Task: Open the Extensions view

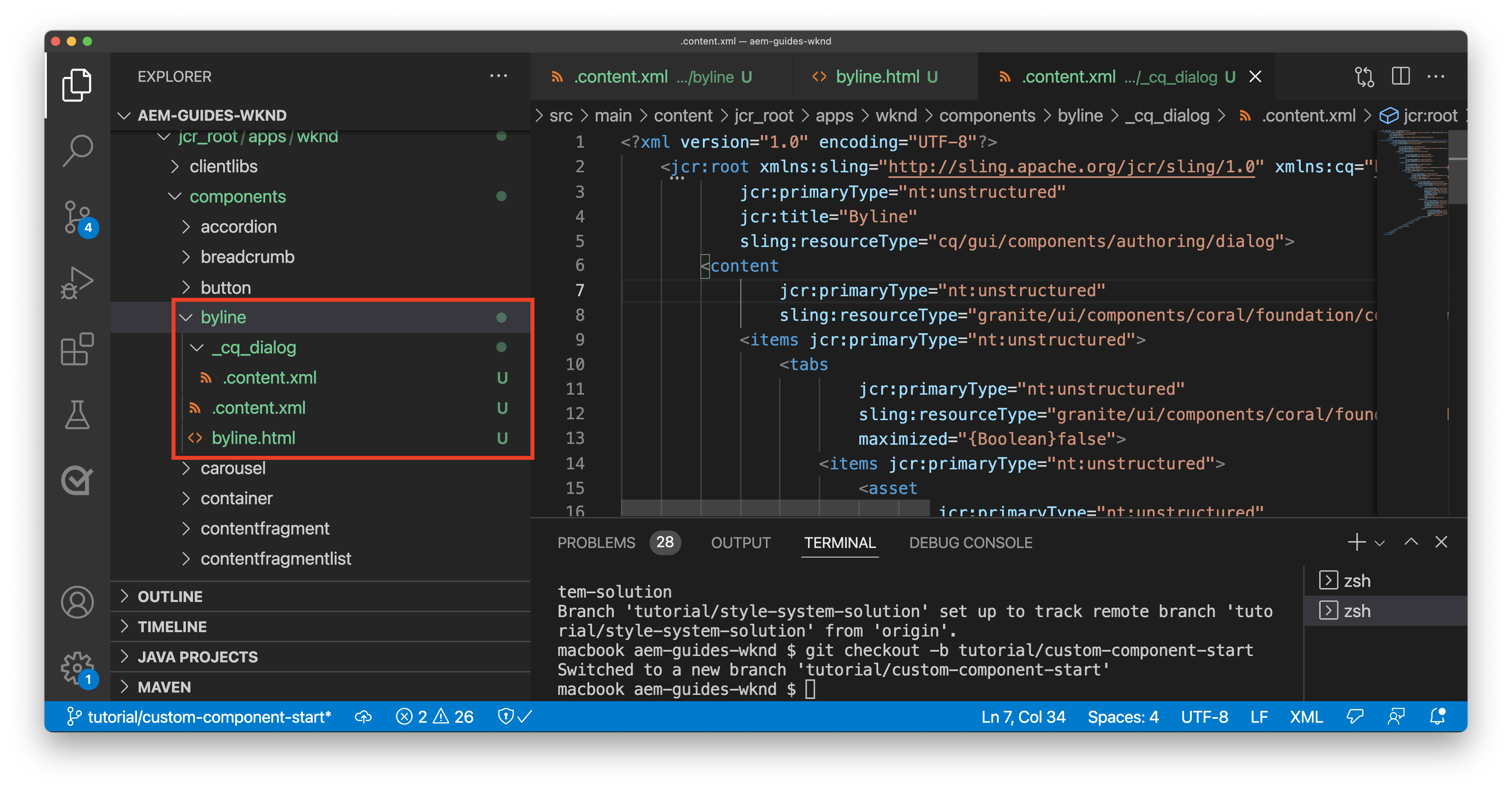Action: tap(77, 349)
